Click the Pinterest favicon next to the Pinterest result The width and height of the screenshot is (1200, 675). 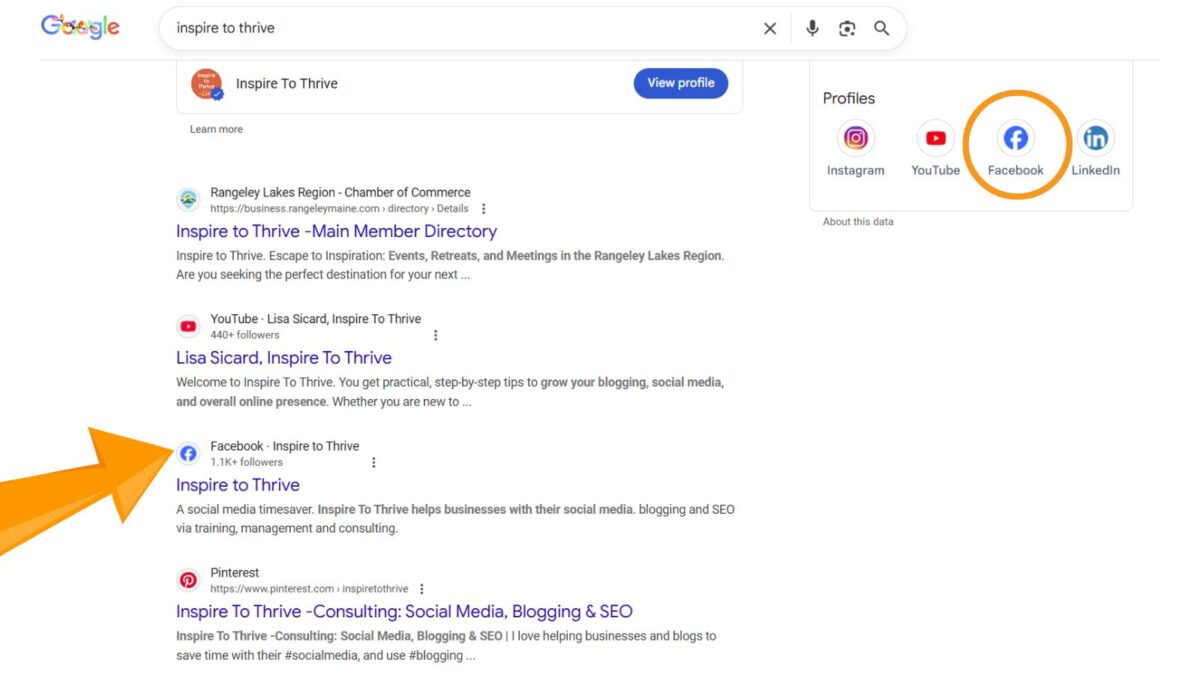pos(188,579)
